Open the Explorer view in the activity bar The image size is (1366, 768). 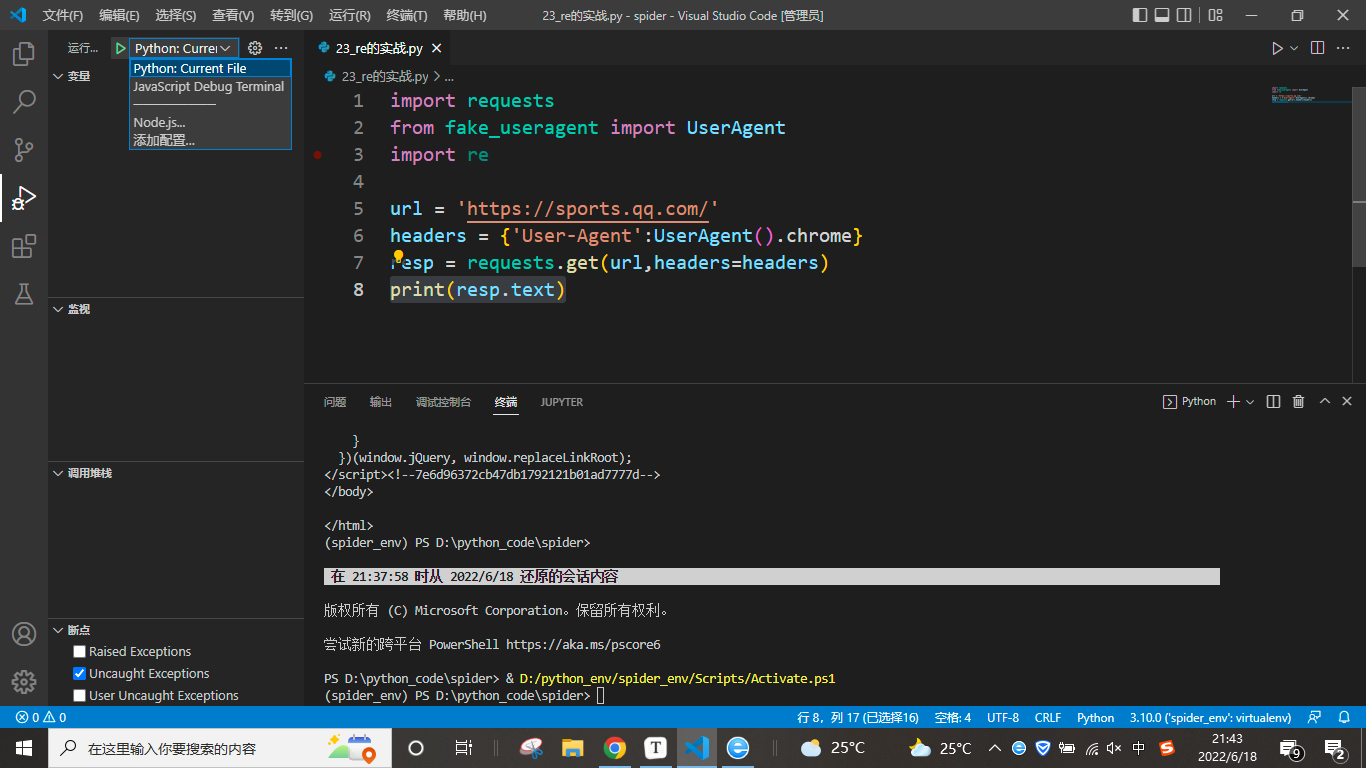click(x=24, y=54)
